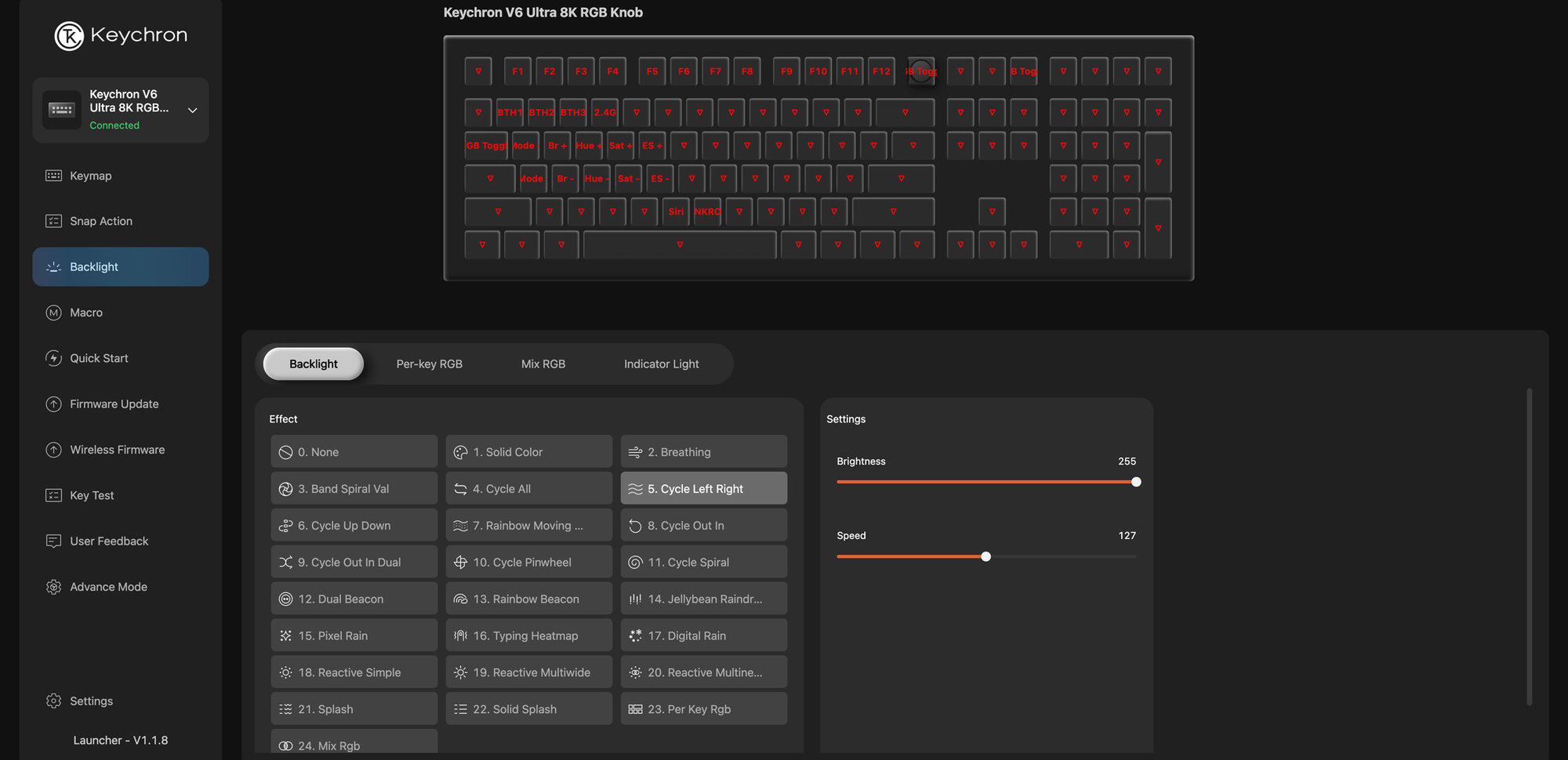1568x760 pixels.
Task: Select the 1. Solid Color effect
Action: click(528, 452)
